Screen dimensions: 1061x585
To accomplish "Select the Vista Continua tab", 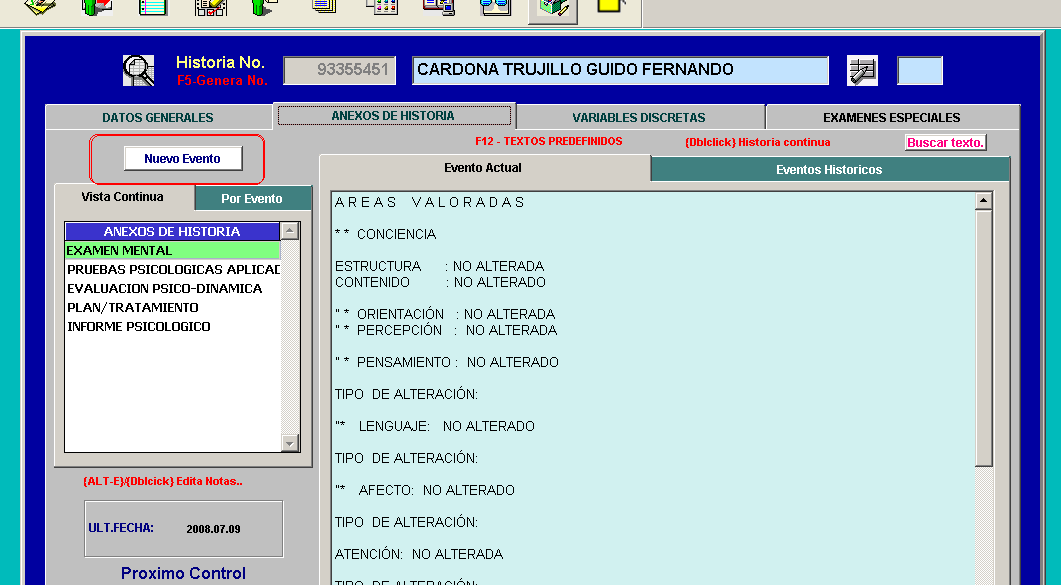I will (122, 197).
